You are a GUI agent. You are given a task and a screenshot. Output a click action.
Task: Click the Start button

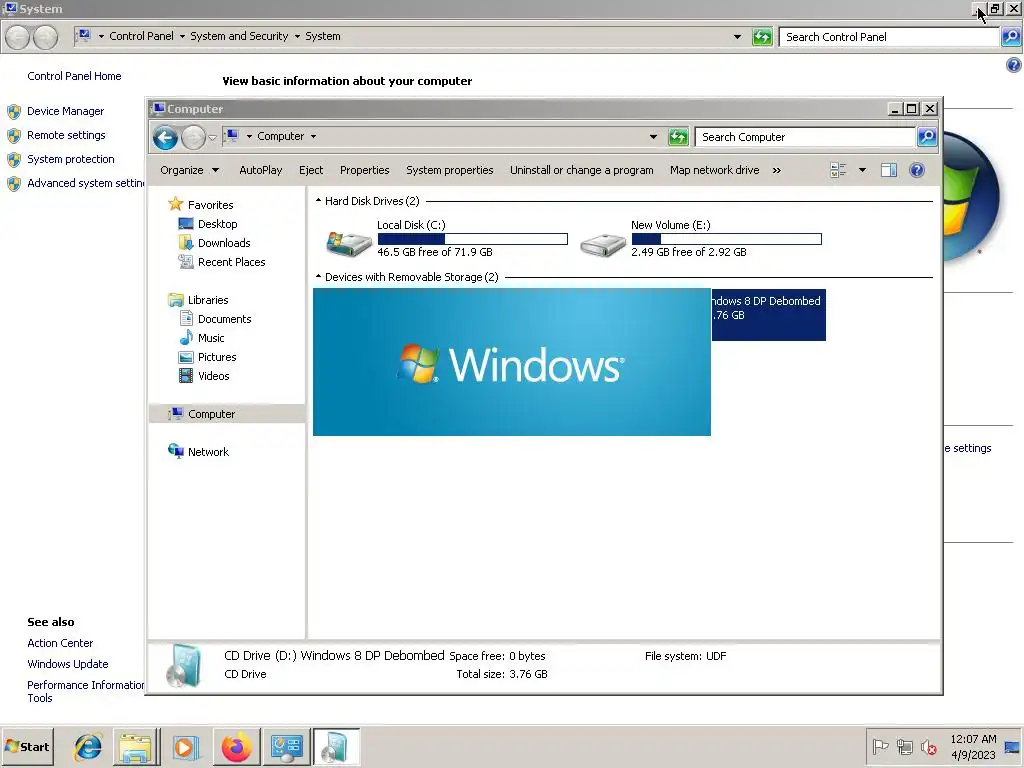coord(27,746)
